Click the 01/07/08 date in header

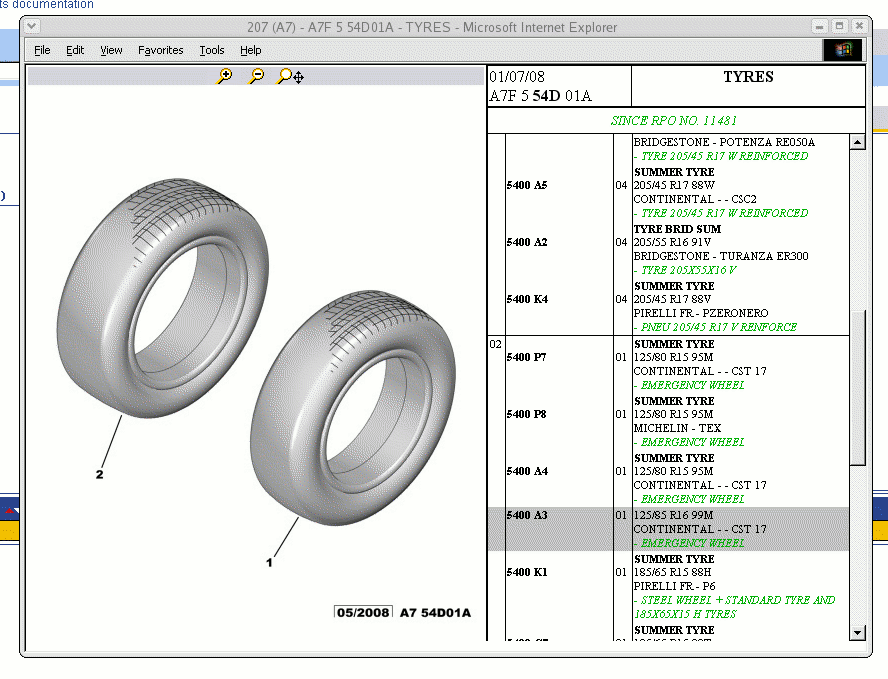tap(516, 77)
